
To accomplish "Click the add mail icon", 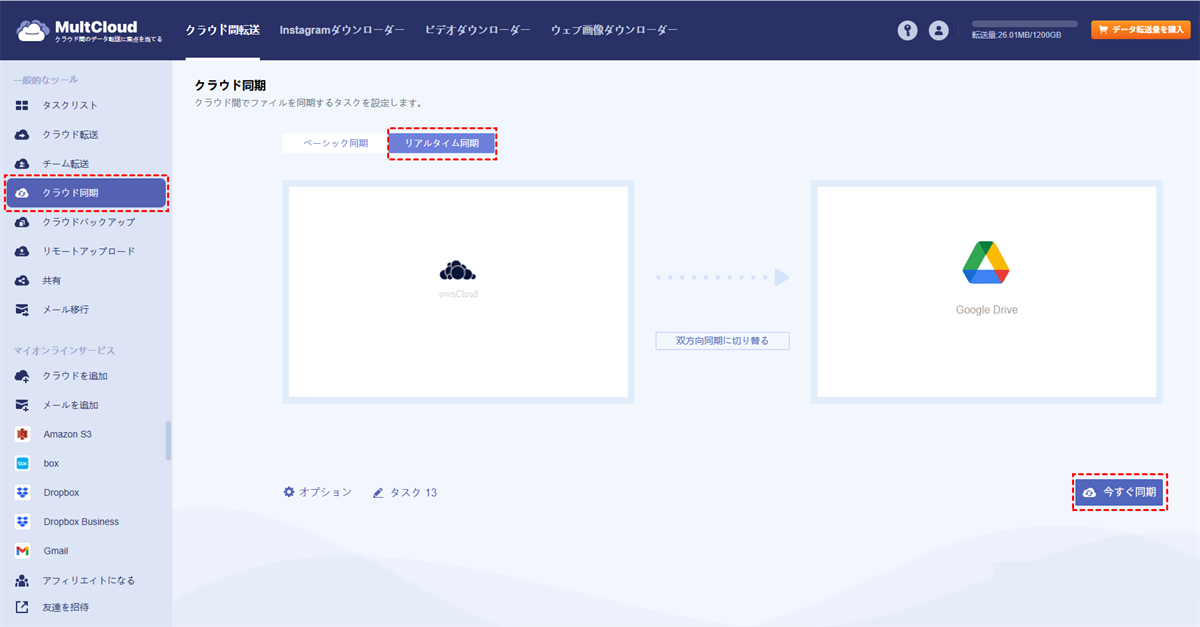I will [x=22, y=405].
